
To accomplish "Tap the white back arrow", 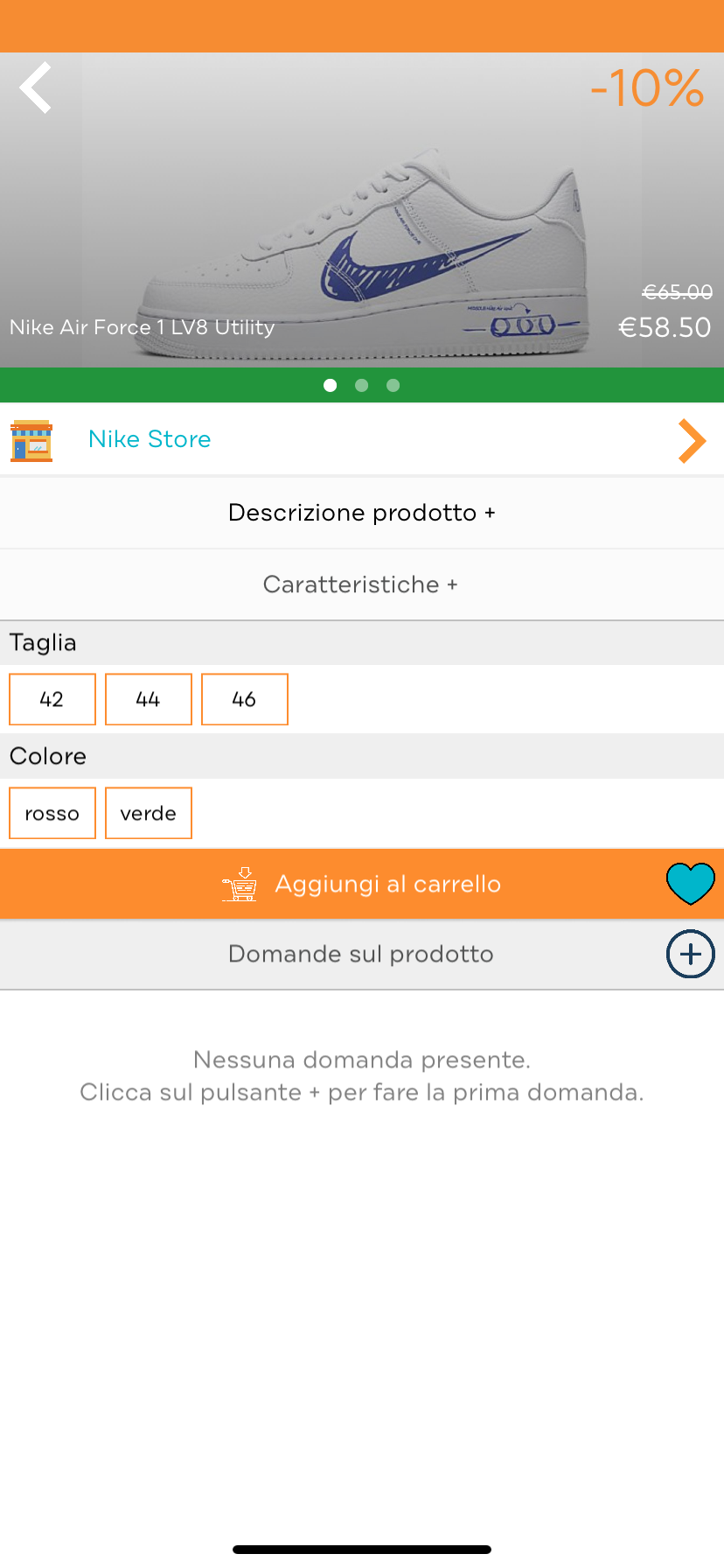I will tap(36, 87).
